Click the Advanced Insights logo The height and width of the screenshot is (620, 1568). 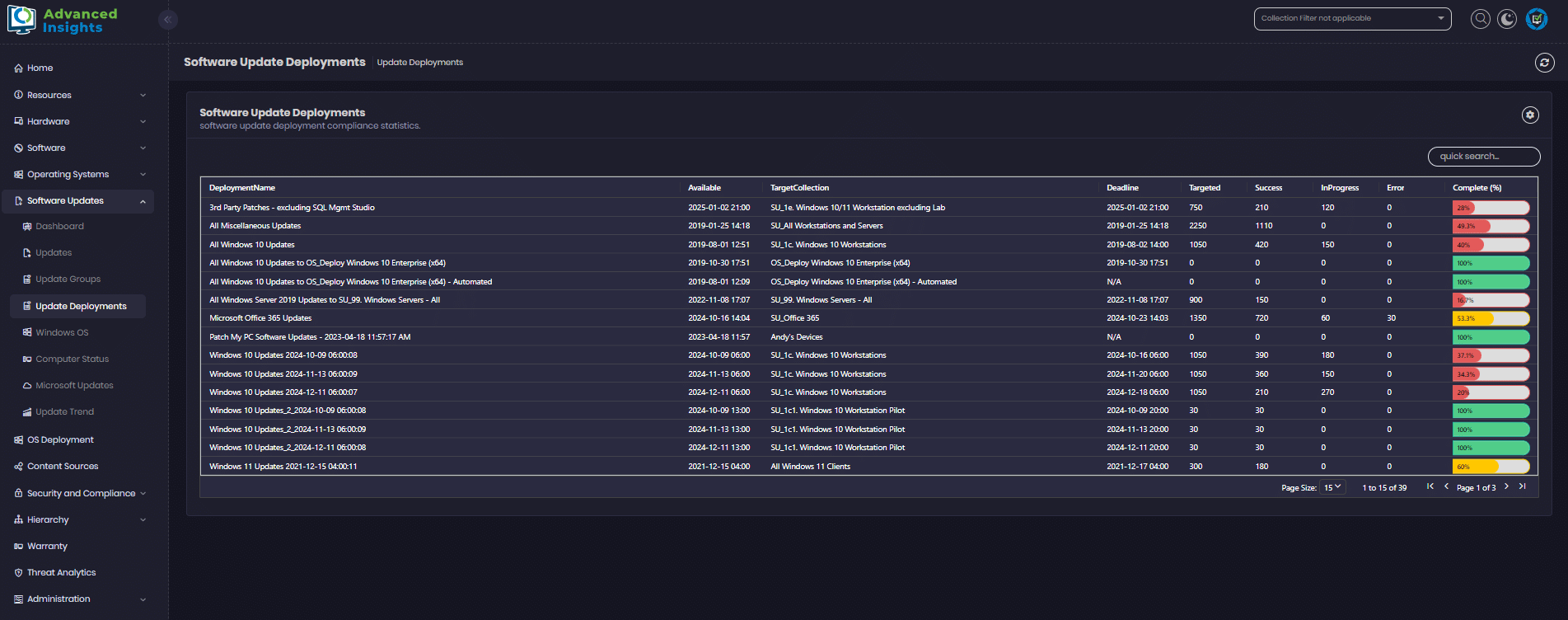click(63, 21)
